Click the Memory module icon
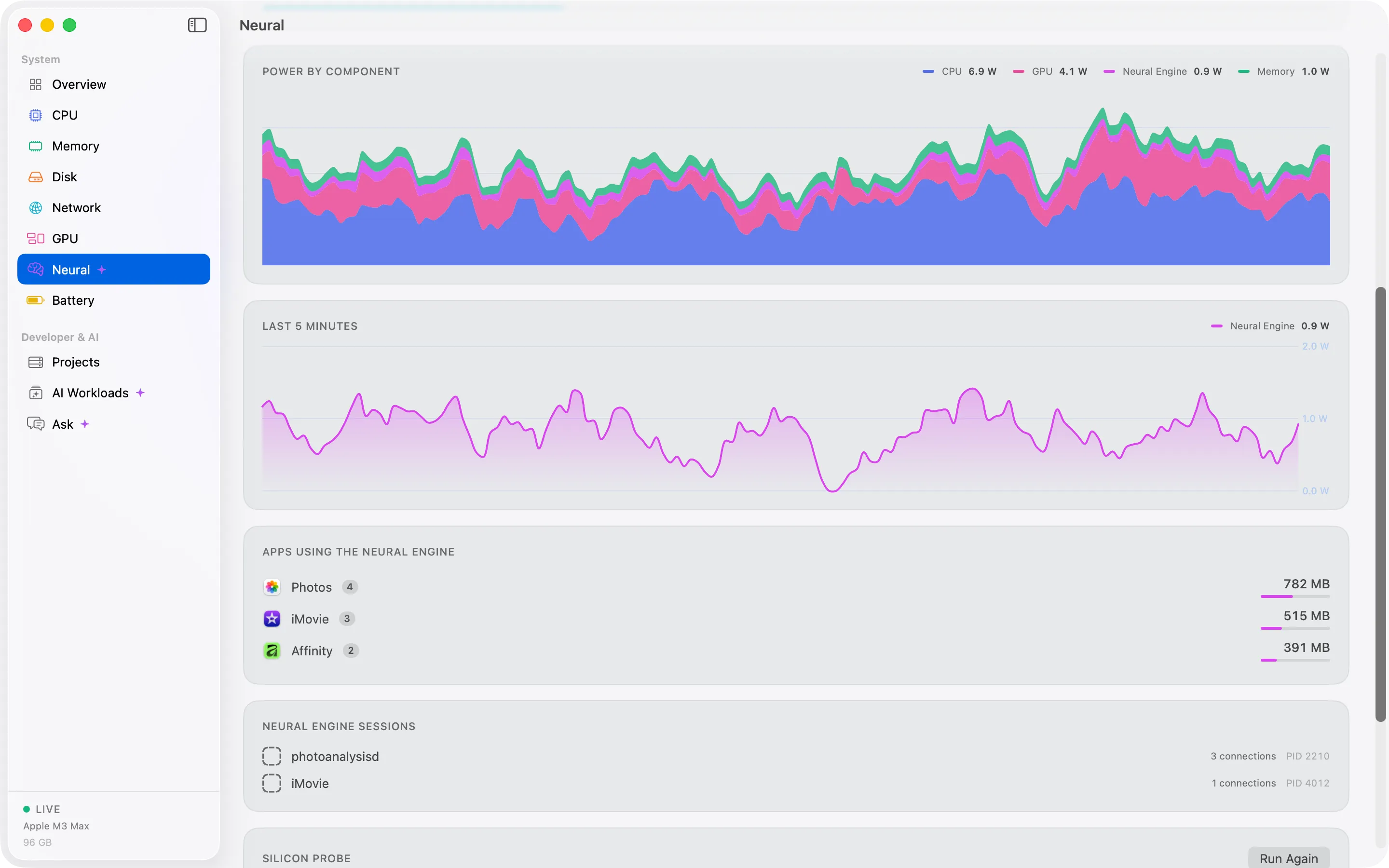The width and height of the screenshot is (1389, 868). point(36,147)
